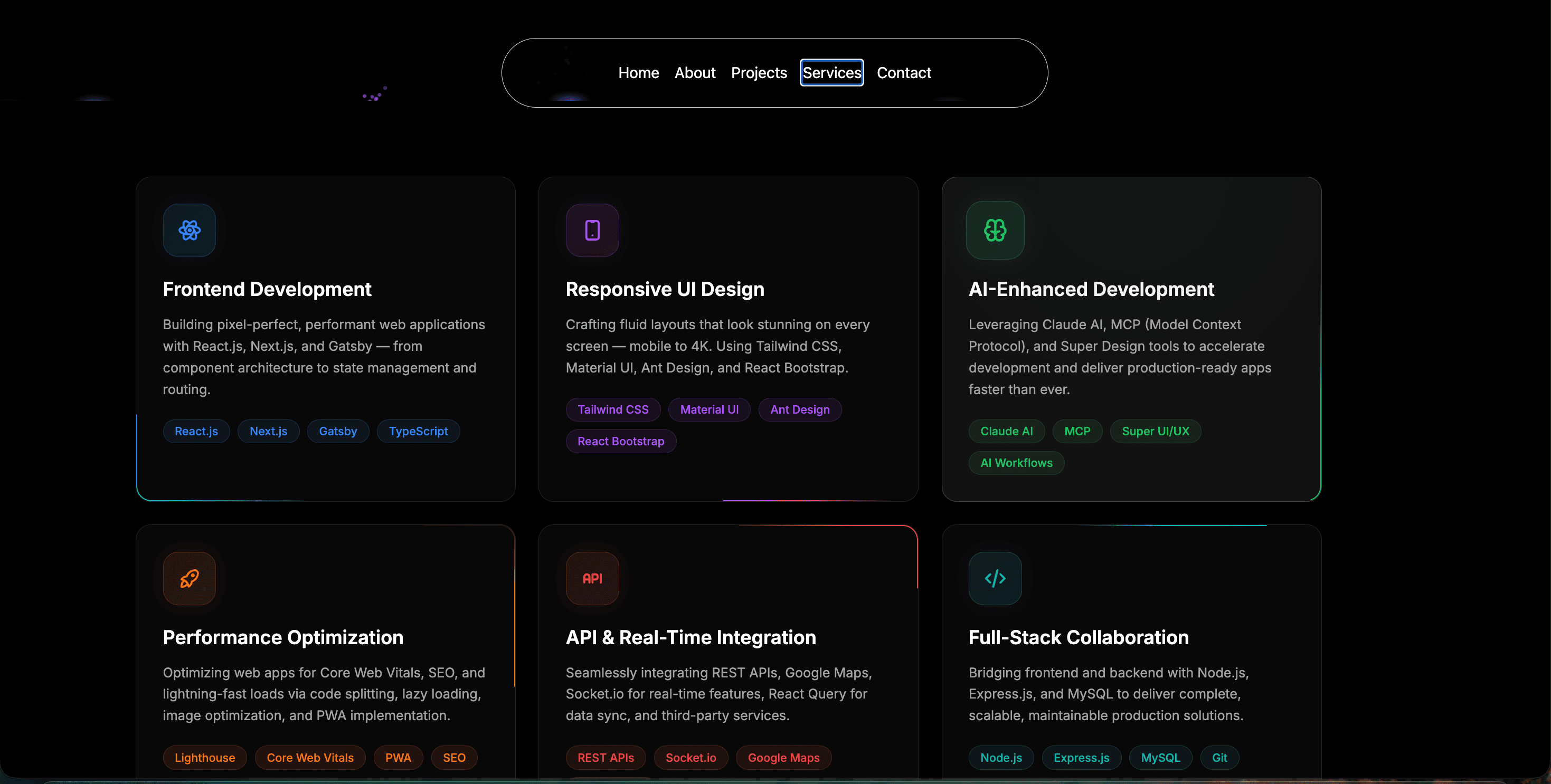Click the Responsive UI Design heading
This screenshot has width=1551, height=784.
[x=665, y=290]
